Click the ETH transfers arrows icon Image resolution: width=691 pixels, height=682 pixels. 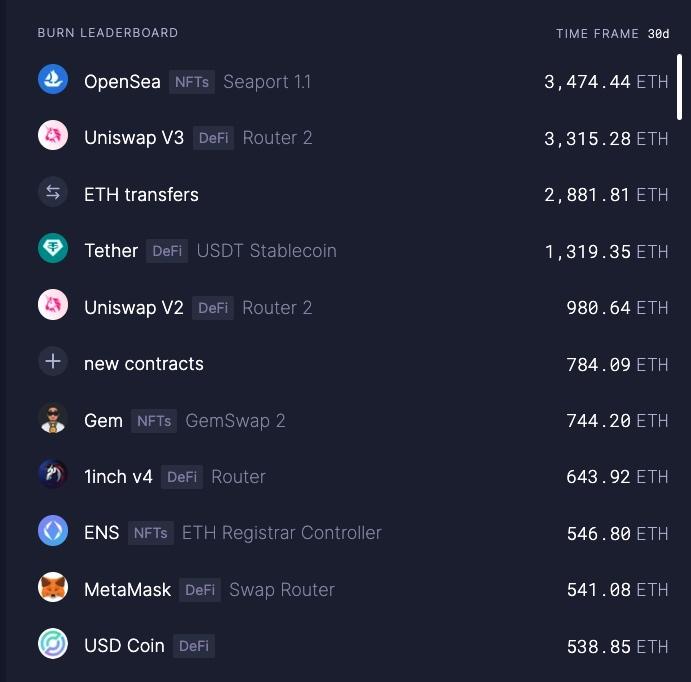coord(53,192)
